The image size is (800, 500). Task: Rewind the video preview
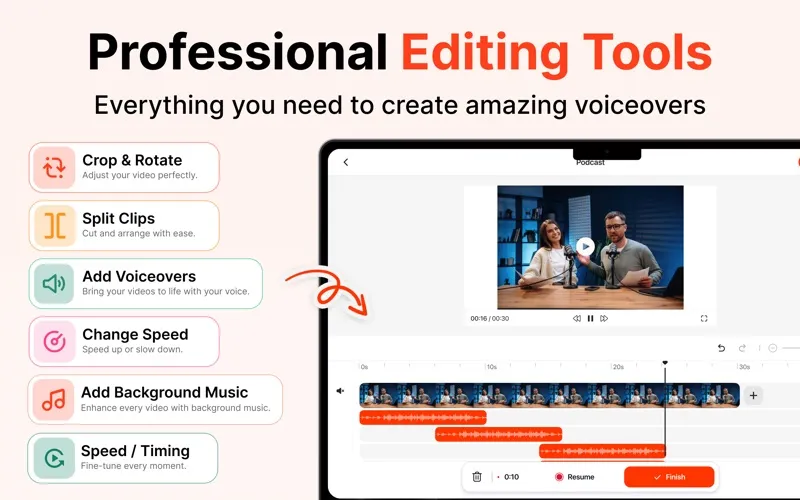click(x=577, y=318)
